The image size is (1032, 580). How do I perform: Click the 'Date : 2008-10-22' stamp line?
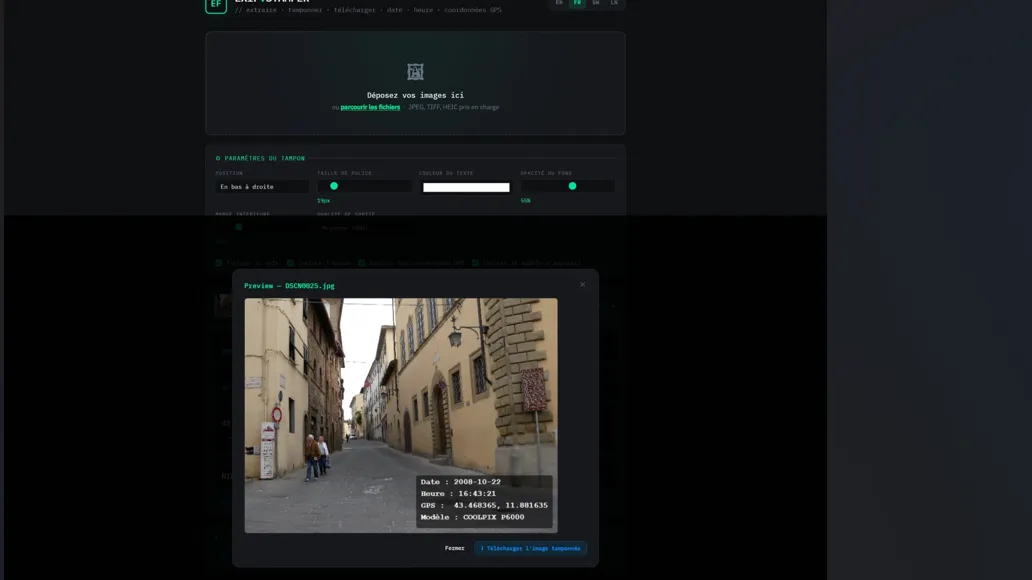(x=461, y=482)
